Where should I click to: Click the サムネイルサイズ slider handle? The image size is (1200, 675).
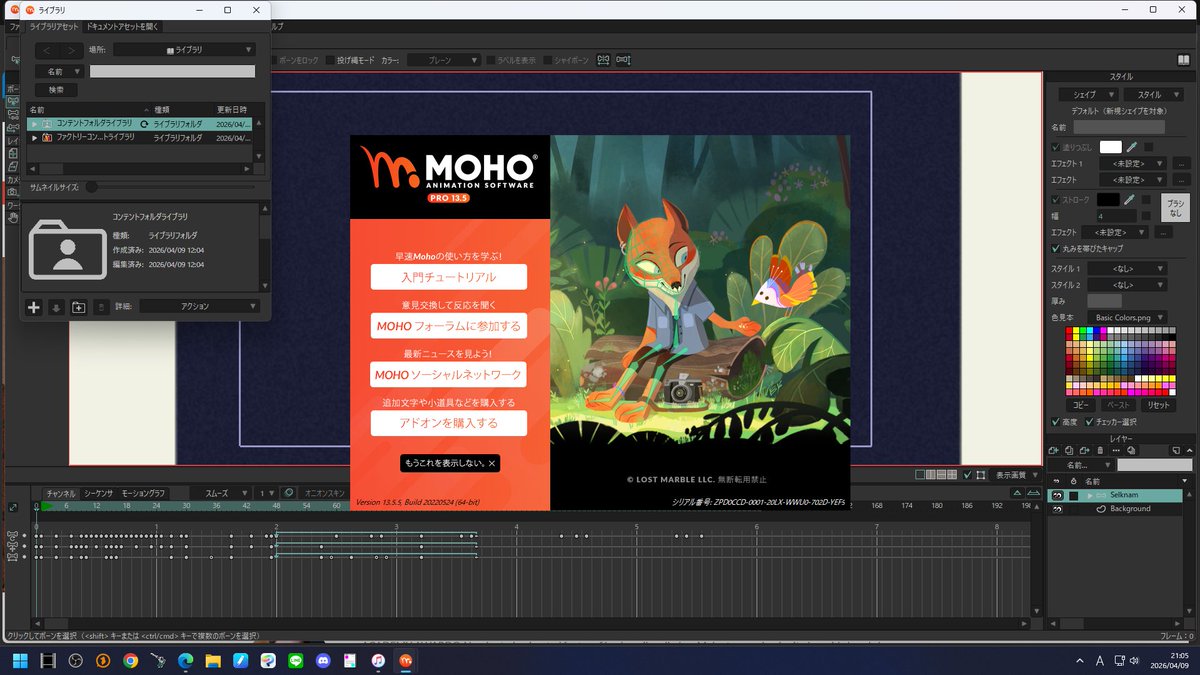(91, 186)
